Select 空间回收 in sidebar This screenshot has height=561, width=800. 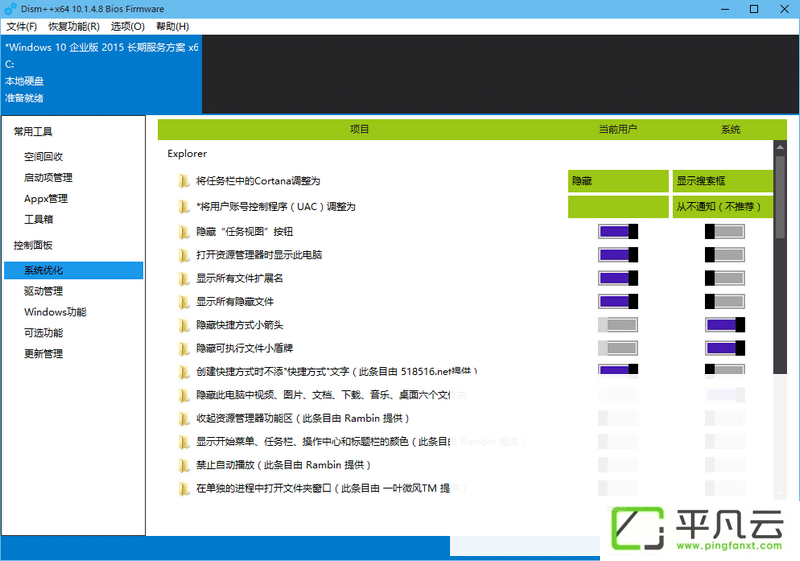click(43, 157)
